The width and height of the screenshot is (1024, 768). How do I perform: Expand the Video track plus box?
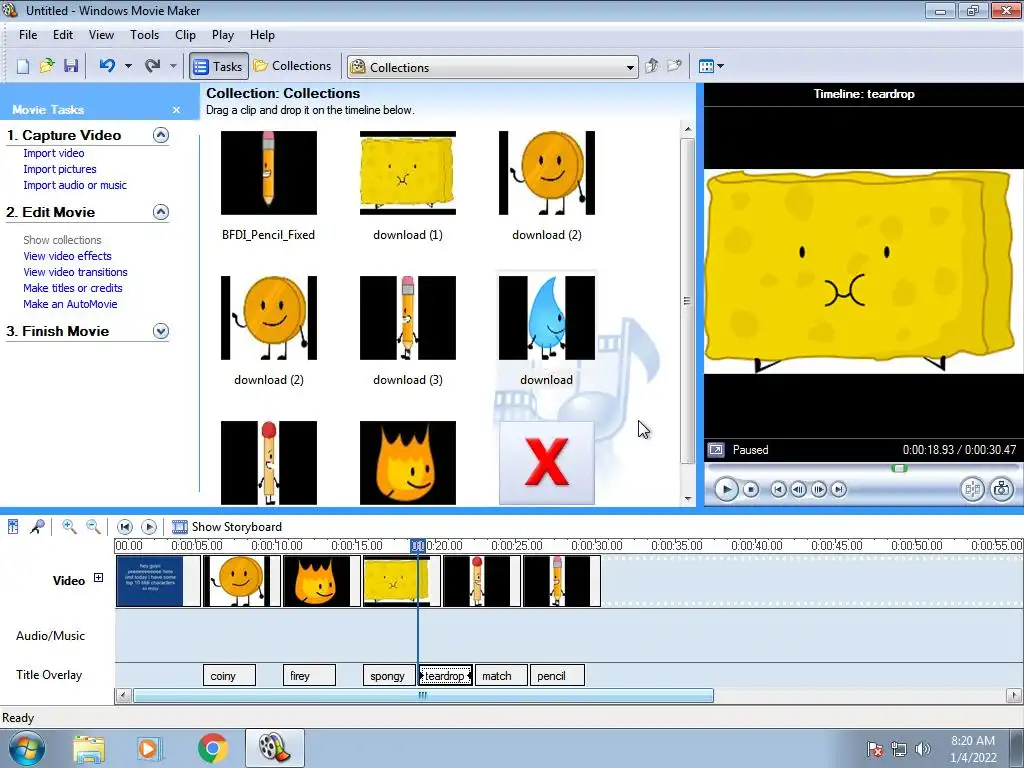pyautogui.click(x=98, y=577)
